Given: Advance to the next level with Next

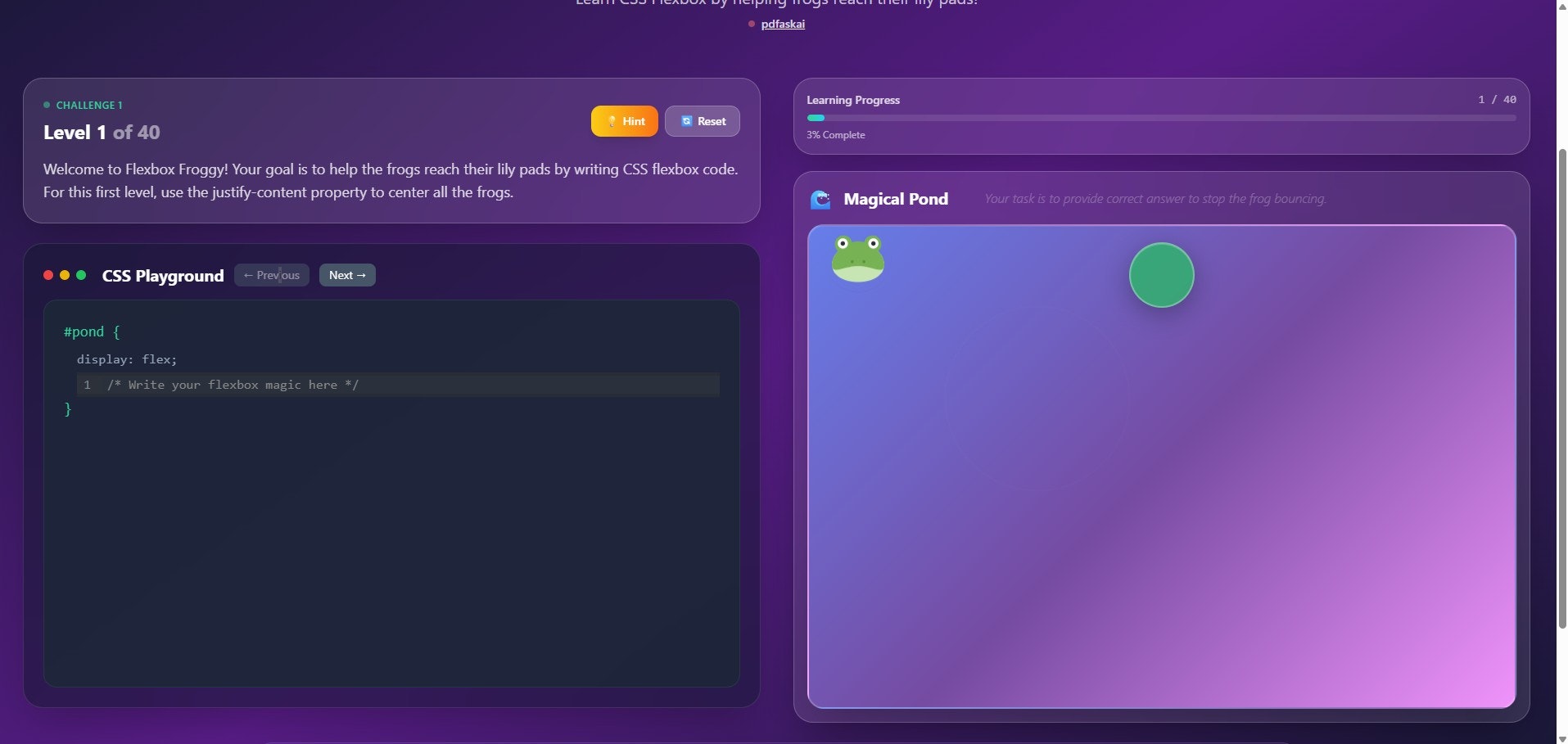Looking at the screenshot, I should (x=346, y=275).
